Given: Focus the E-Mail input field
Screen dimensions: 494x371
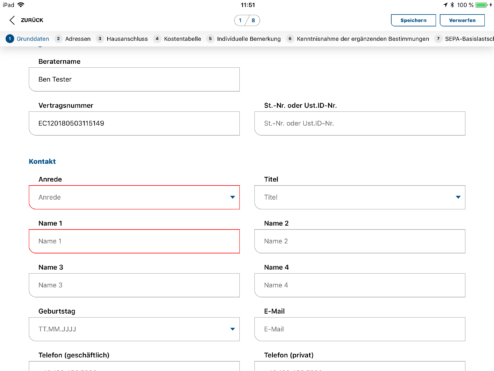Looking at the screenshot, I should click(x=360, y=329).
